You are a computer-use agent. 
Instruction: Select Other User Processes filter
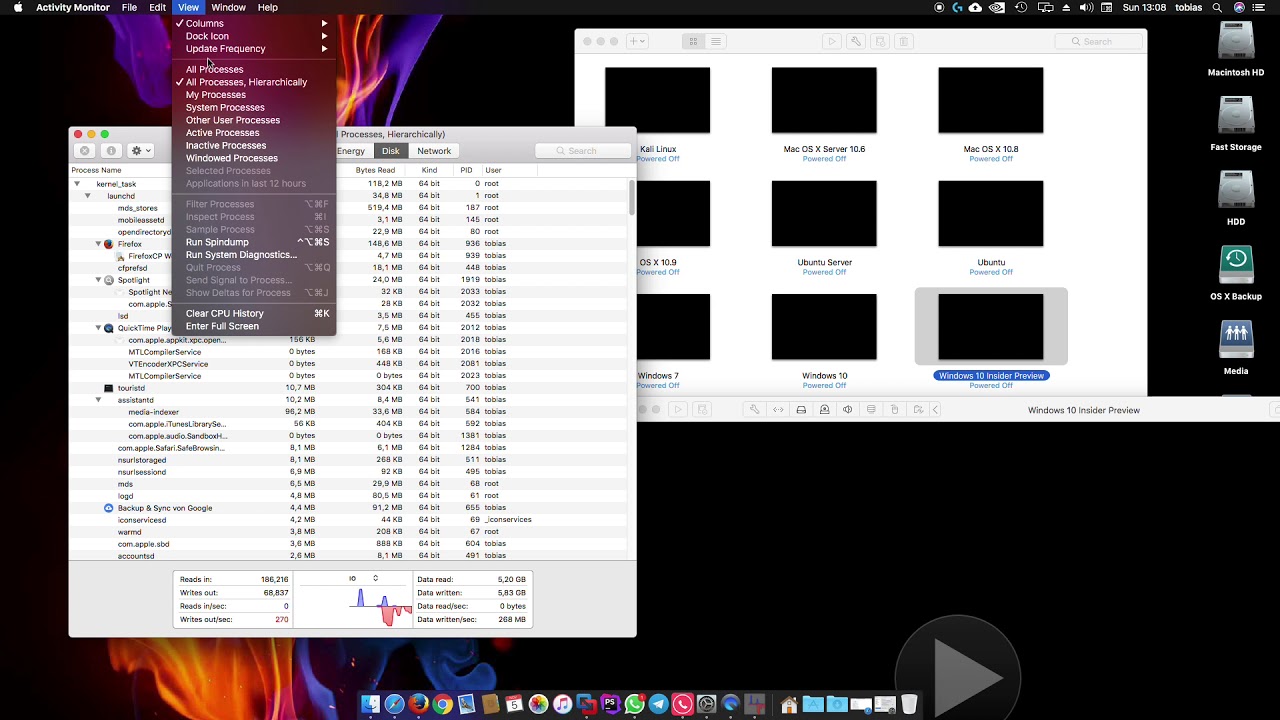(256, 120)
